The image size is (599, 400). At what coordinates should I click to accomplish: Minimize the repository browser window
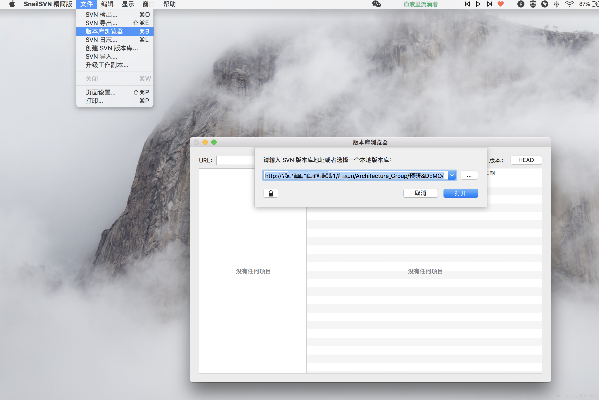(205, 142)
